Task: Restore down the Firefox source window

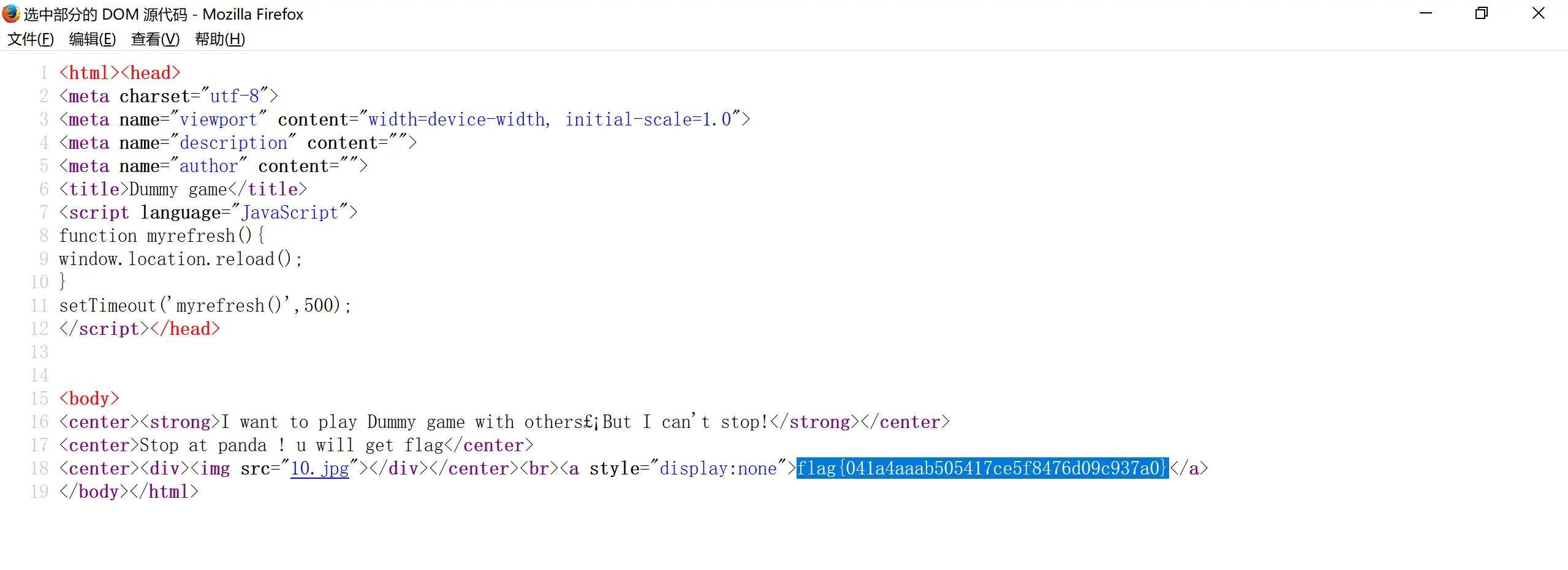Action: (1482, 13)
